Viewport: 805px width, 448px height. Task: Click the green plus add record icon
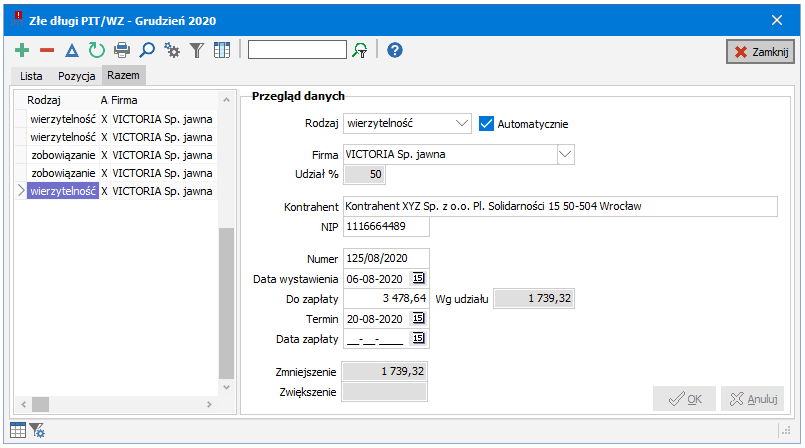[22, 50]
